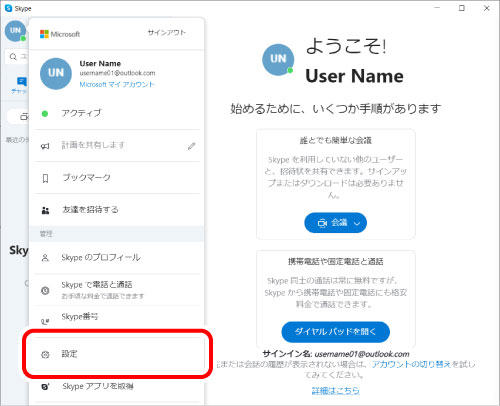Click the Skype to phone credit icon
The height and width of the screenshot is (406, 500).
(x=45, y=291)
